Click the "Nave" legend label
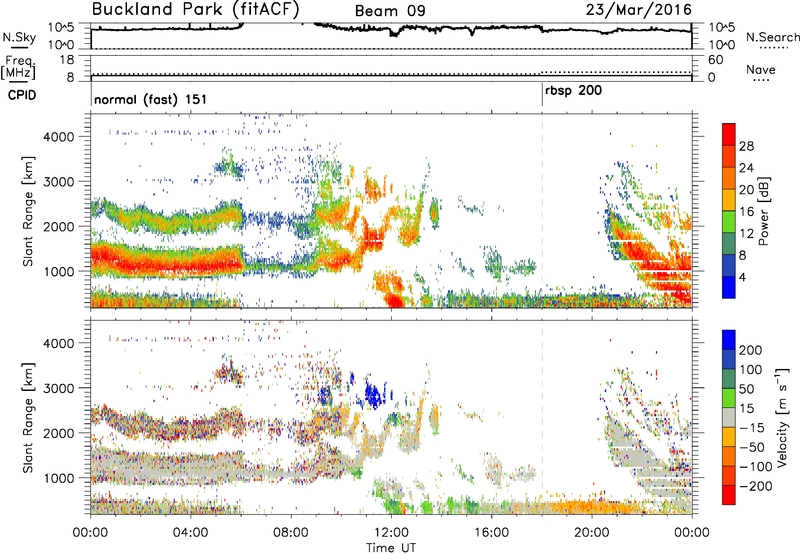Image resolution: width=800 pixels, height=554 pixels. [760, 69]
